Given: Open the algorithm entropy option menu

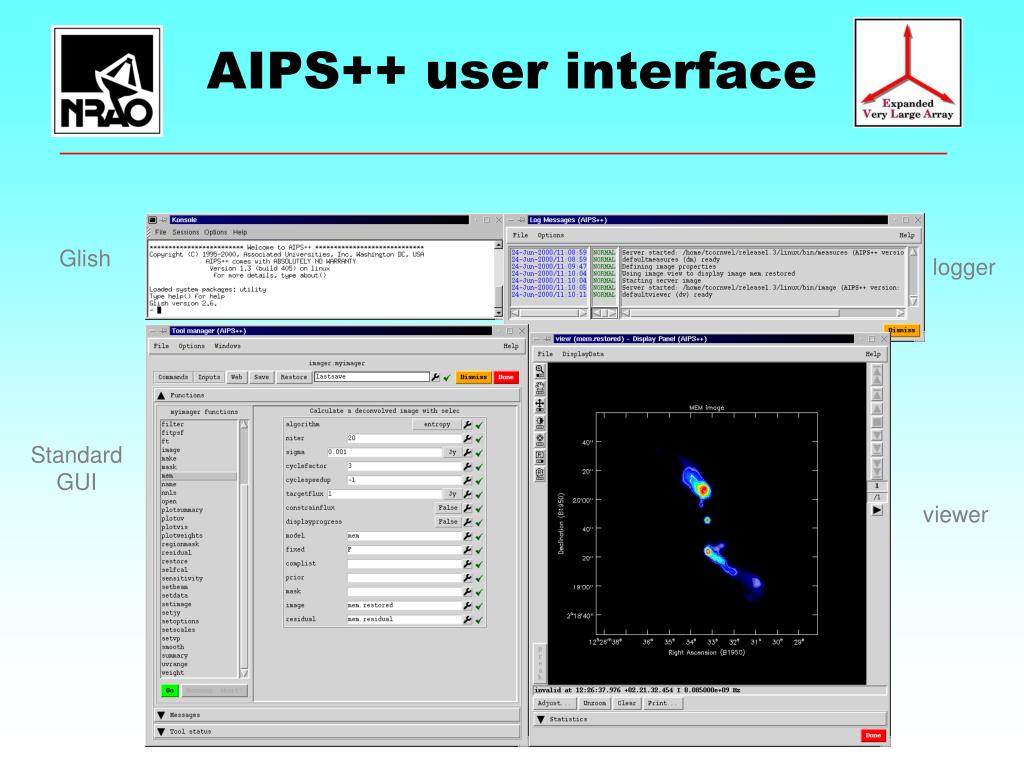Looking at the screenshot, I should pos(437,424).
